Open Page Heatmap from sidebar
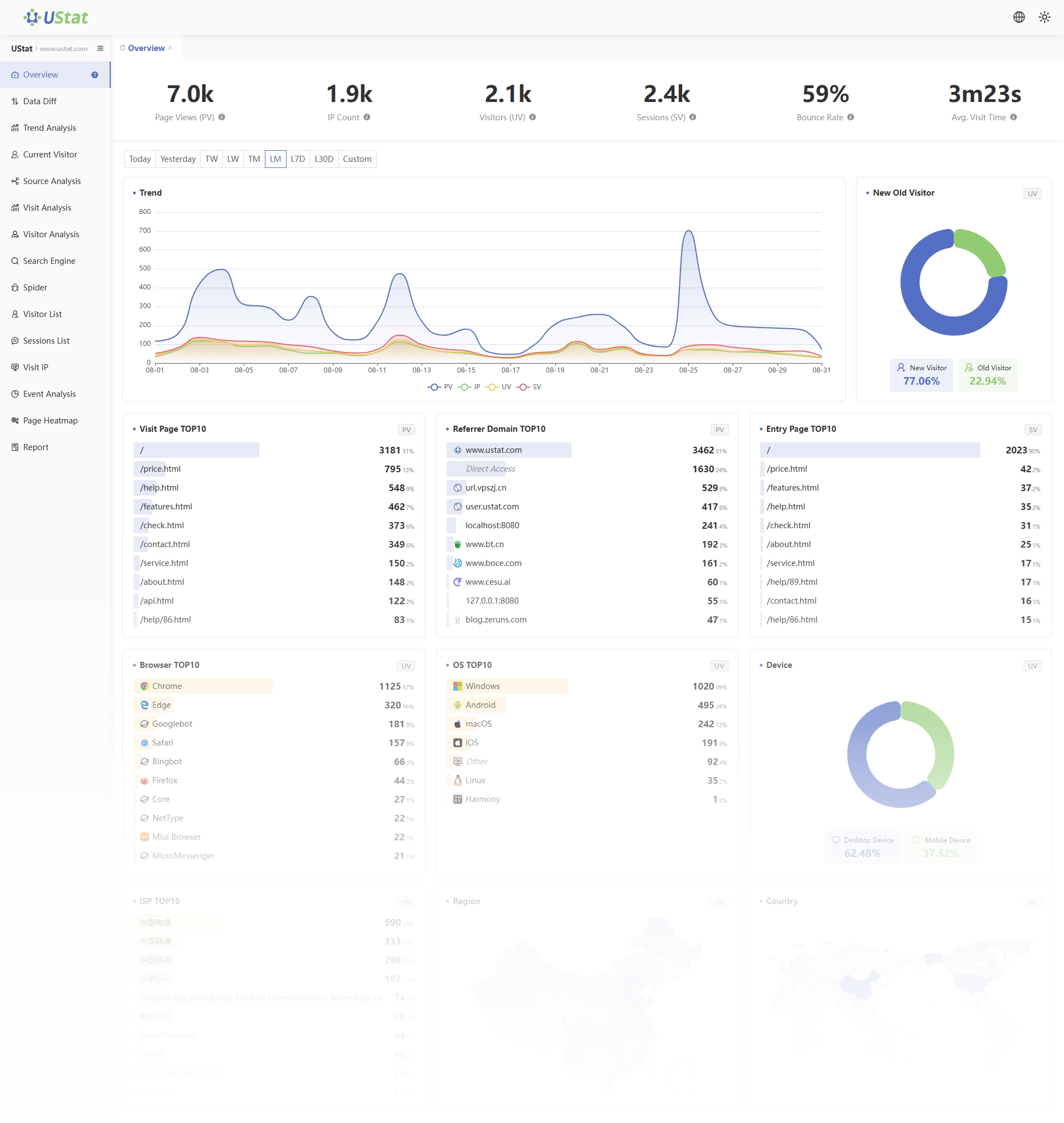This screenshot has height=1123, width=1064. pyautogui.click(x=50, y=420)
